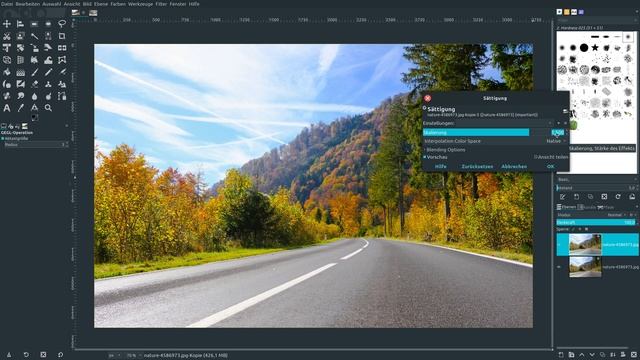
Task: Open the Datei menu
Action: tap(7, 4)
